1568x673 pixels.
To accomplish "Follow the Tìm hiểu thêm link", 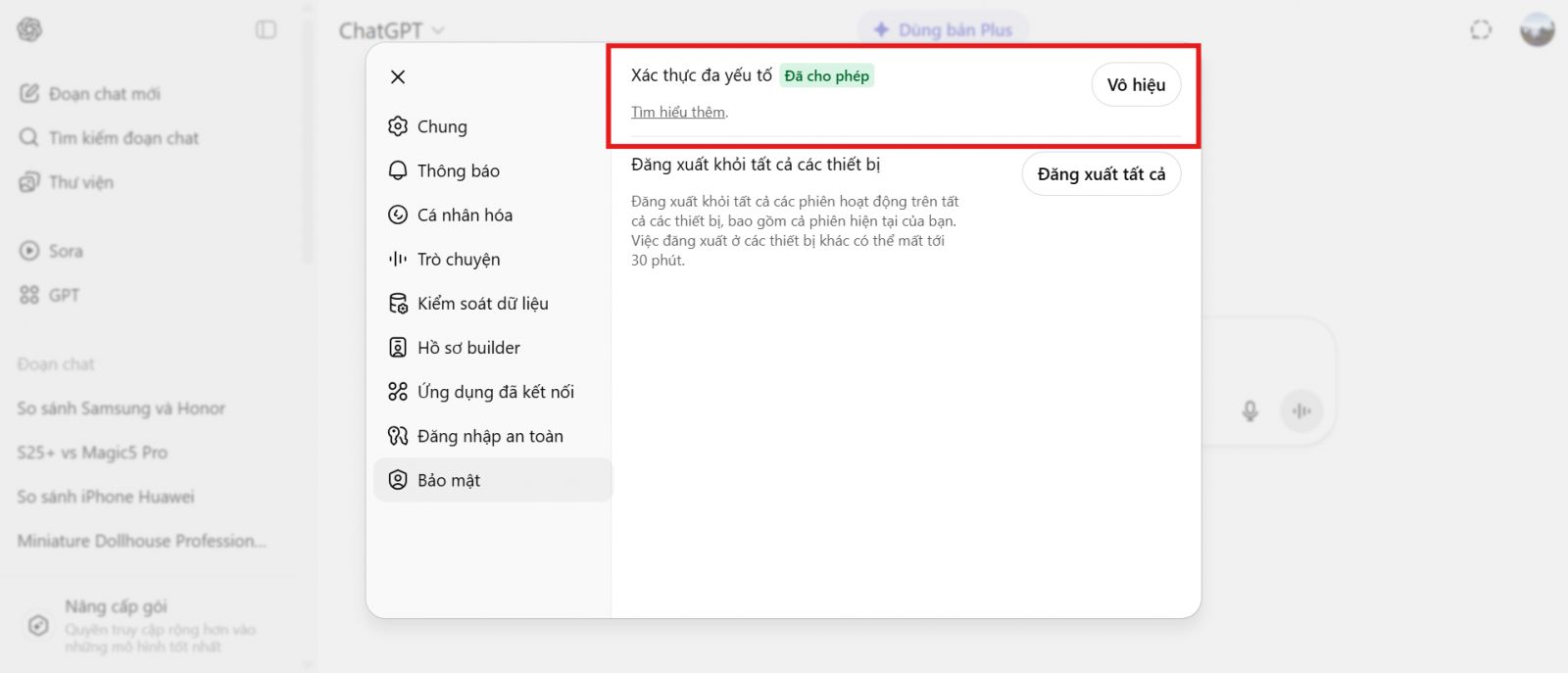I will [678, 113].
